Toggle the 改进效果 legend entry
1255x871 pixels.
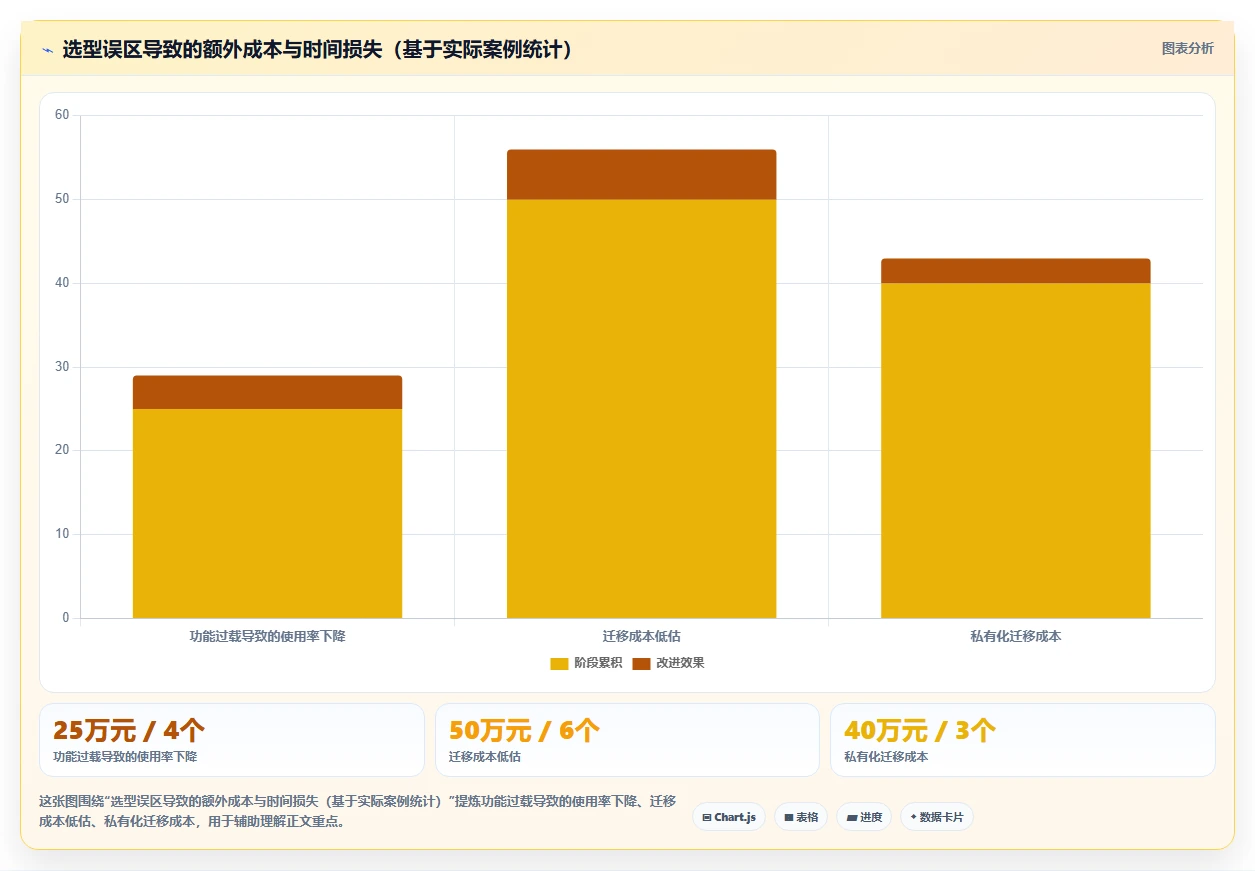668,663
